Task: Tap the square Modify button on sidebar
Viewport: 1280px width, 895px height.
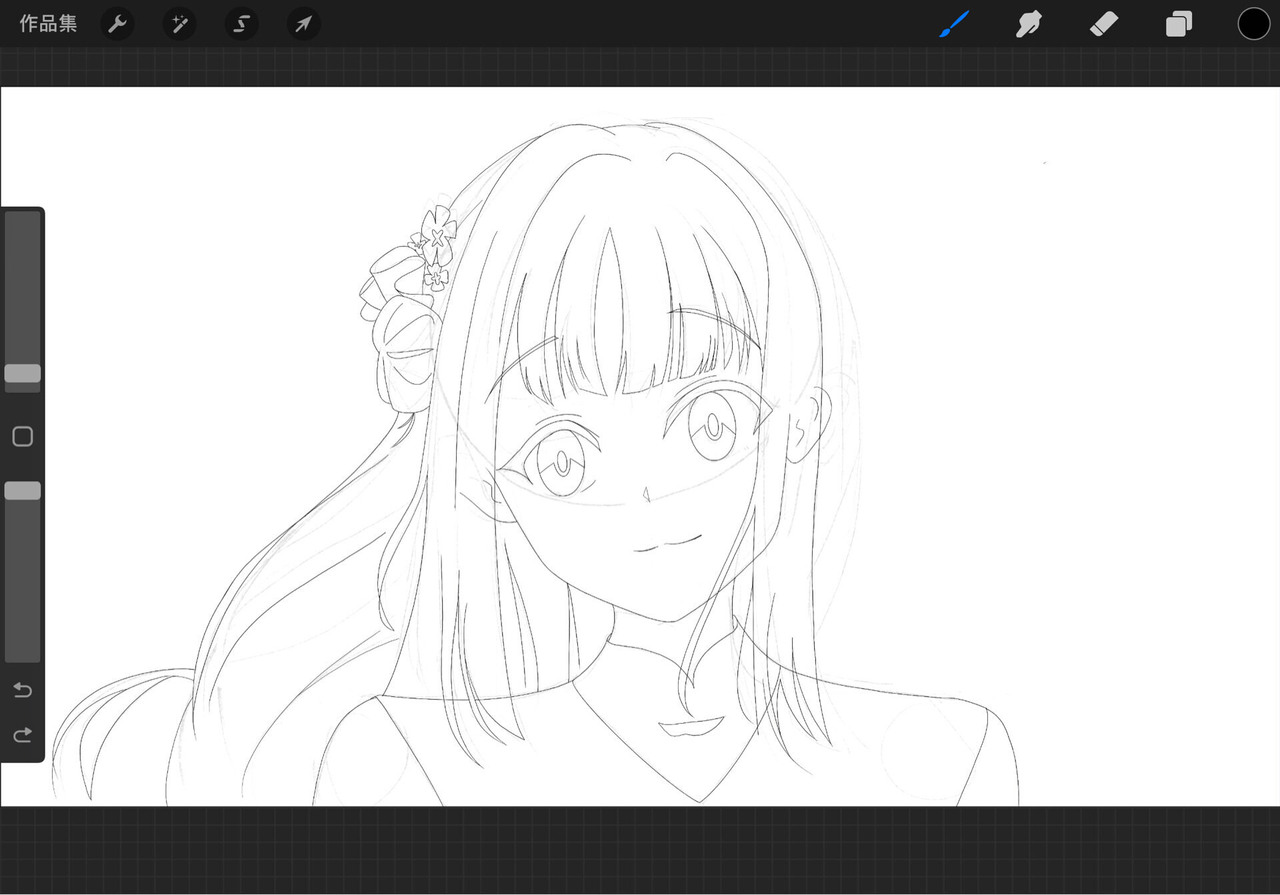Action: [x=22, y=437]
